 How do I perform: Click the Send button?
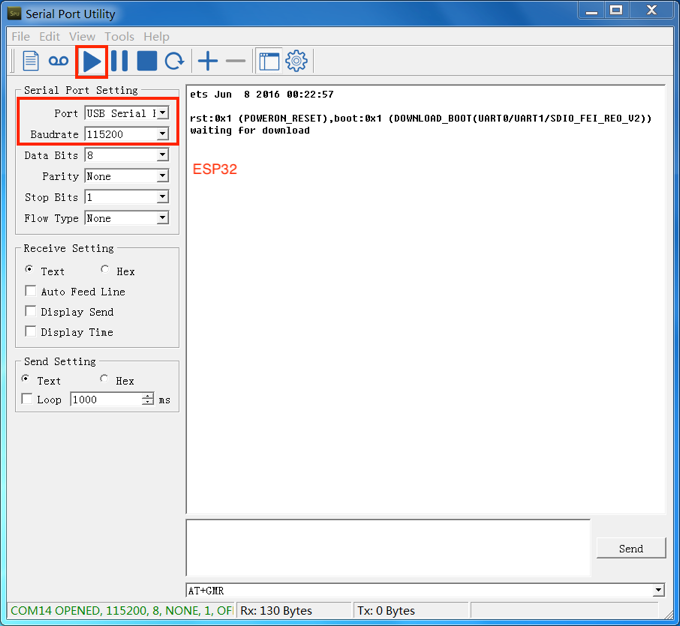tap(631, 548)
